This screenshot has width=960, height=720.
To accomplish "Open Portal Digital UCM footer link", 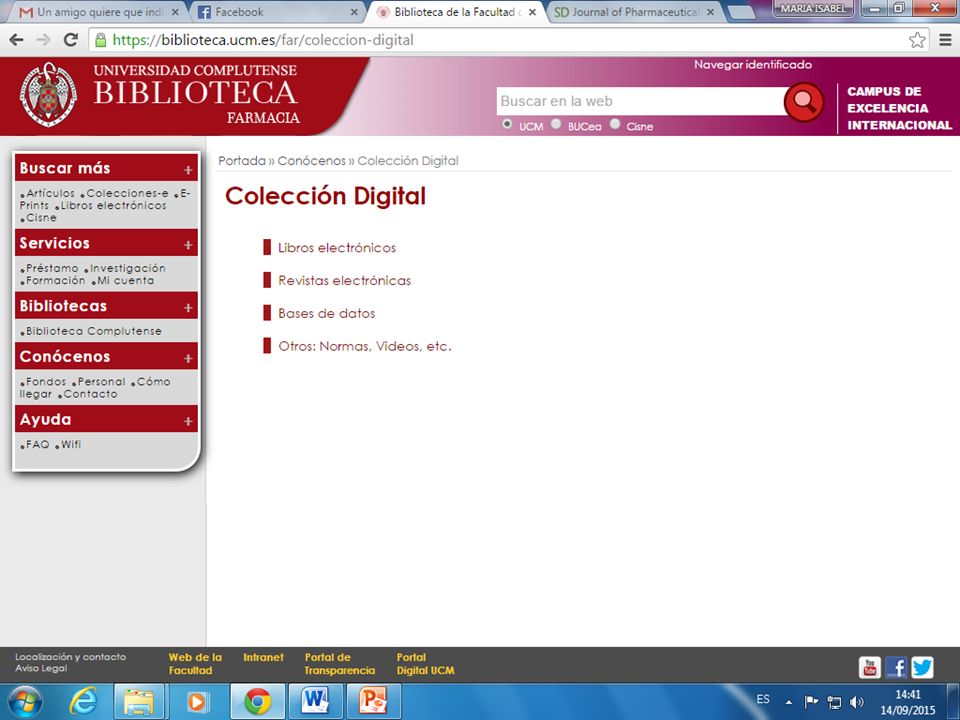I will (x=426, y=664).
